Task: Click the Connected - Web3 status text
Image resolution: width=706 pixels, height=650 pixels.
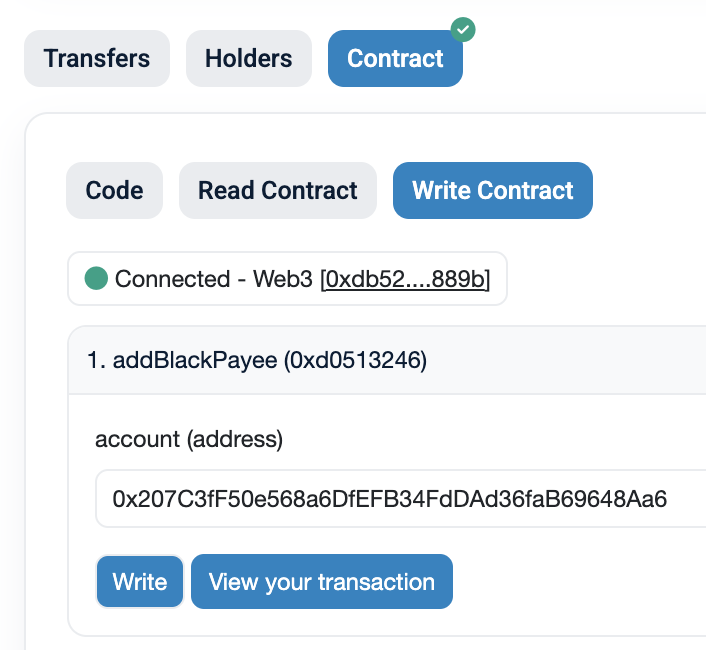Action: pyautogui.click(x=213, y=279)
